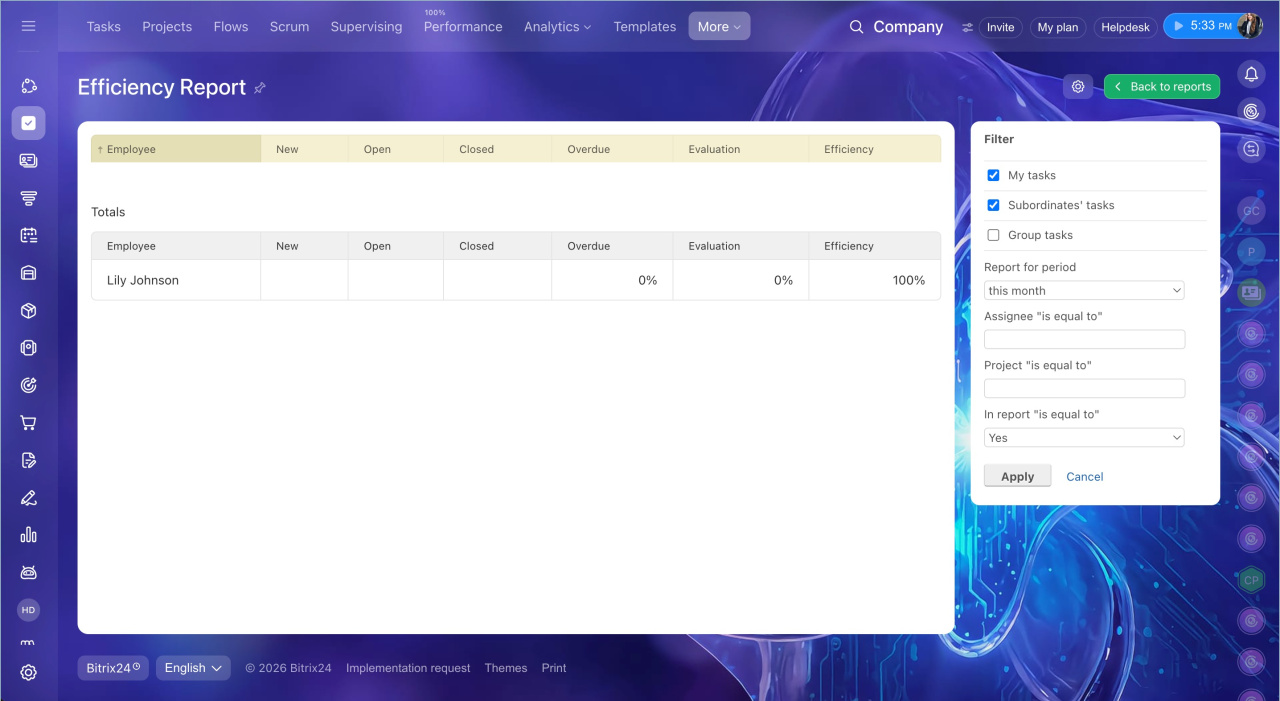Open Themes link in footer
The image size is (1280, 701).
click(x=506, y=668)
